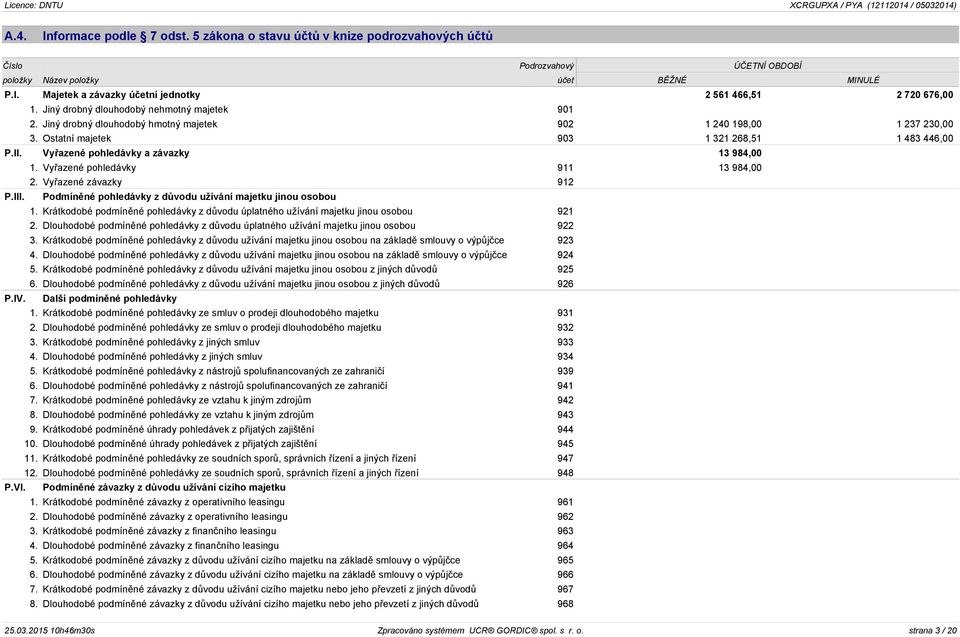This screenshot has width=960, height=637.
Task: Click account number 941
Action: (x=565, y=386)
